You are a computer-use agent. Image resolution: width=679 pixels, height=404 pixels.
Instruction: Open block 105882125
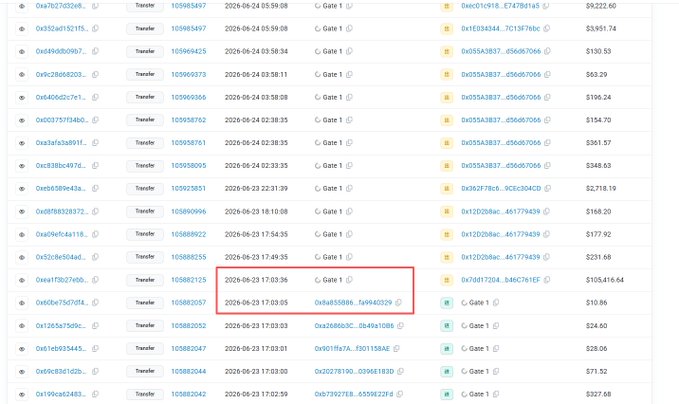[x=188, y=280]
